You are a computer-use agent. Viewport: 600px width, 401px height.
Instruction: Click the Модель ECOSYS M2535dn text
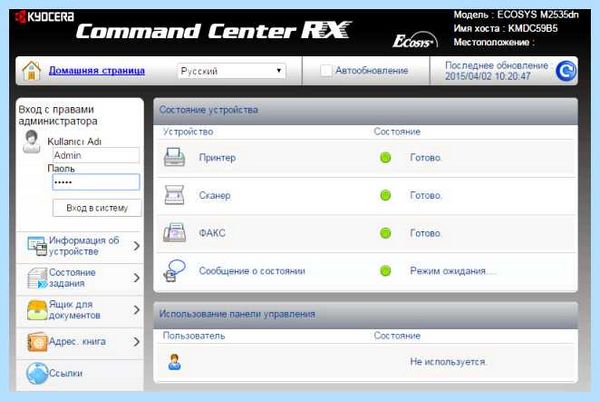516,15
